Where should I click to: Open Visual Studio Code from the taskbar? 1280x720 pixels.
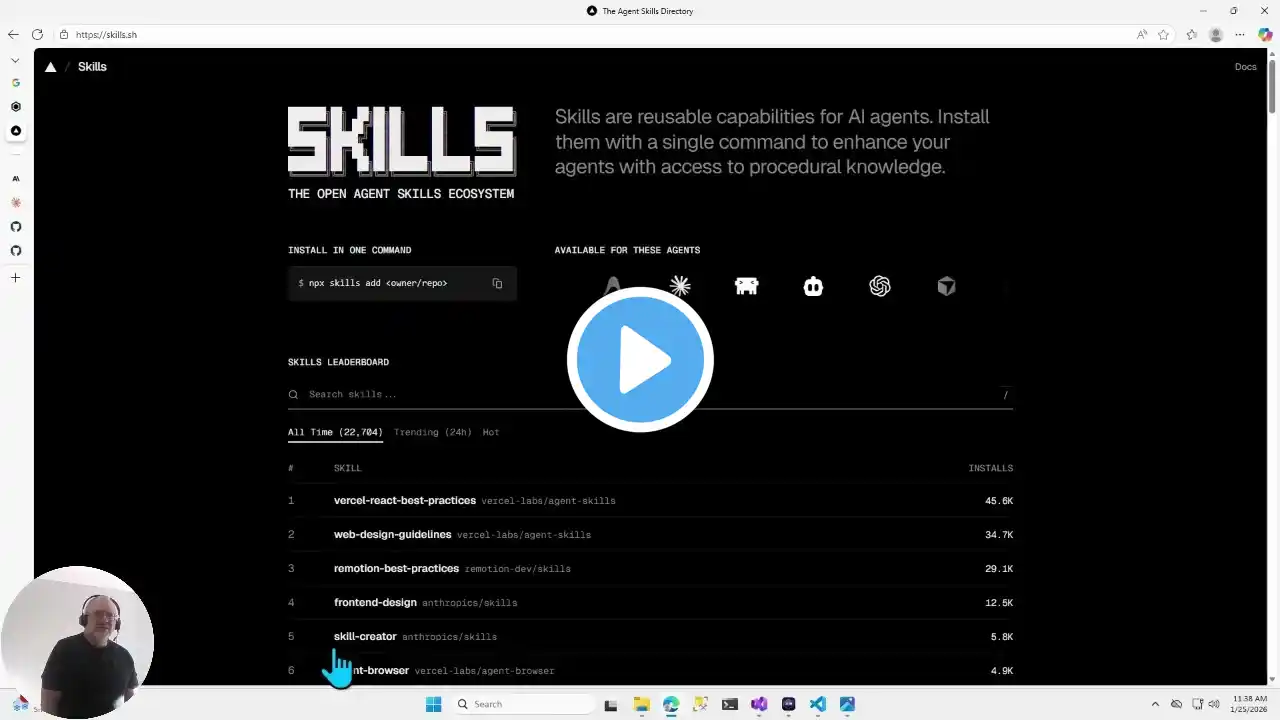(818, 704)
